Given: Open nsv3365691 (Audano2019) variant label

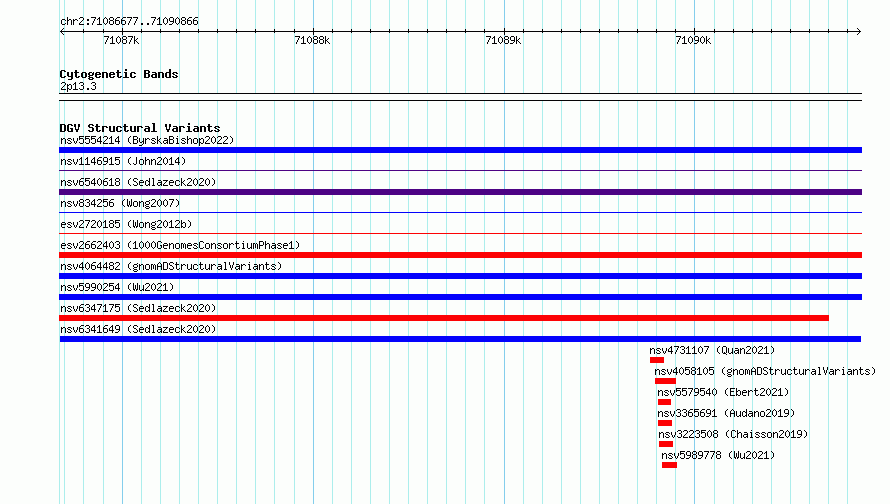Looking at the screenshot, I should point(726,413).
